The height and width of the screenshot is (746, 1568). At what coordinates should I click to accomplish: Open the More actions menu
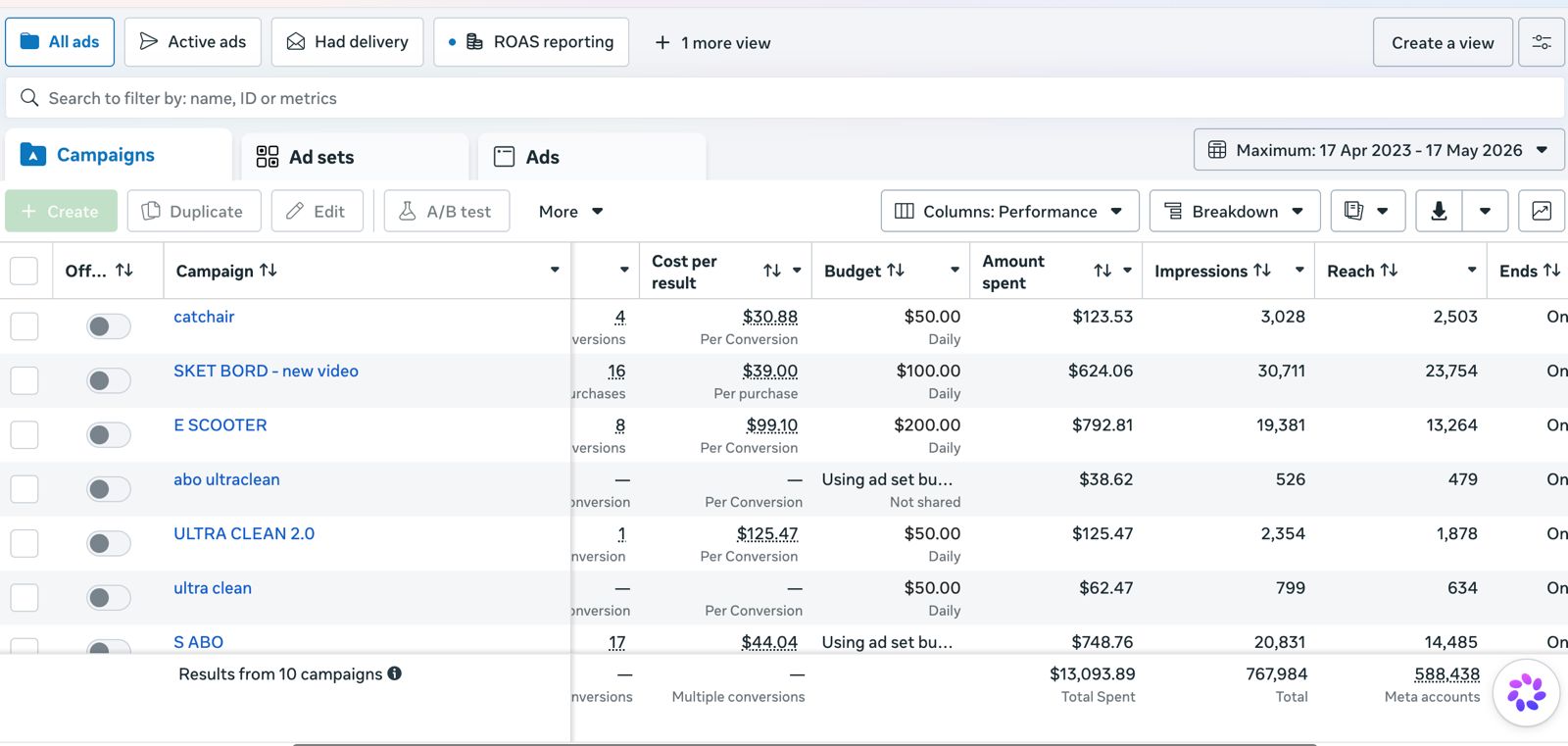[x=570, y=211]
